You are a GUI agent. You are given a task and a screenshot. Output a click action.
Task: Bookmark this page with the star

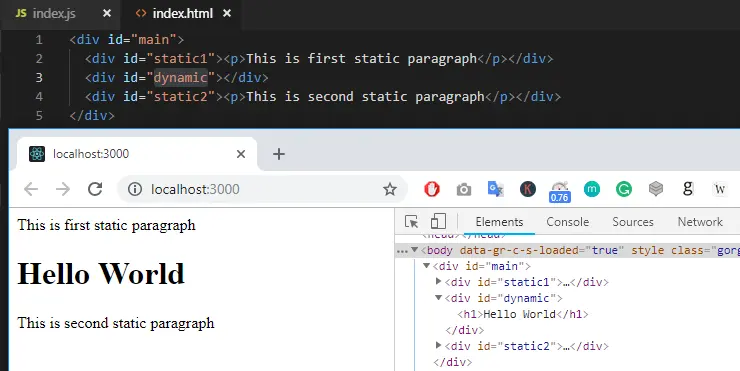click(x=390, y=189)
